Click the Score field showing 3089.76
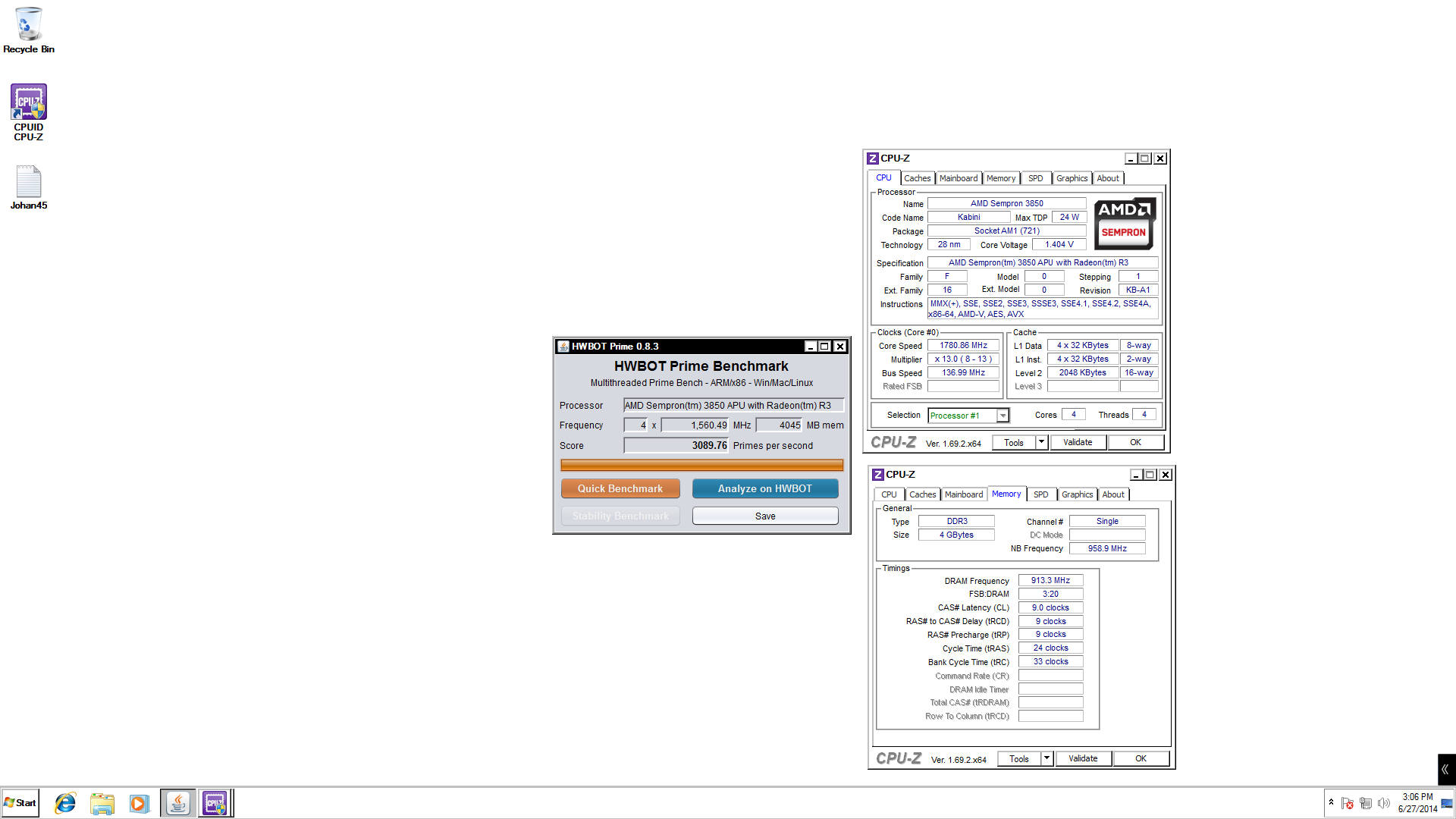The image size is (1456, 819). pos(676,446)
